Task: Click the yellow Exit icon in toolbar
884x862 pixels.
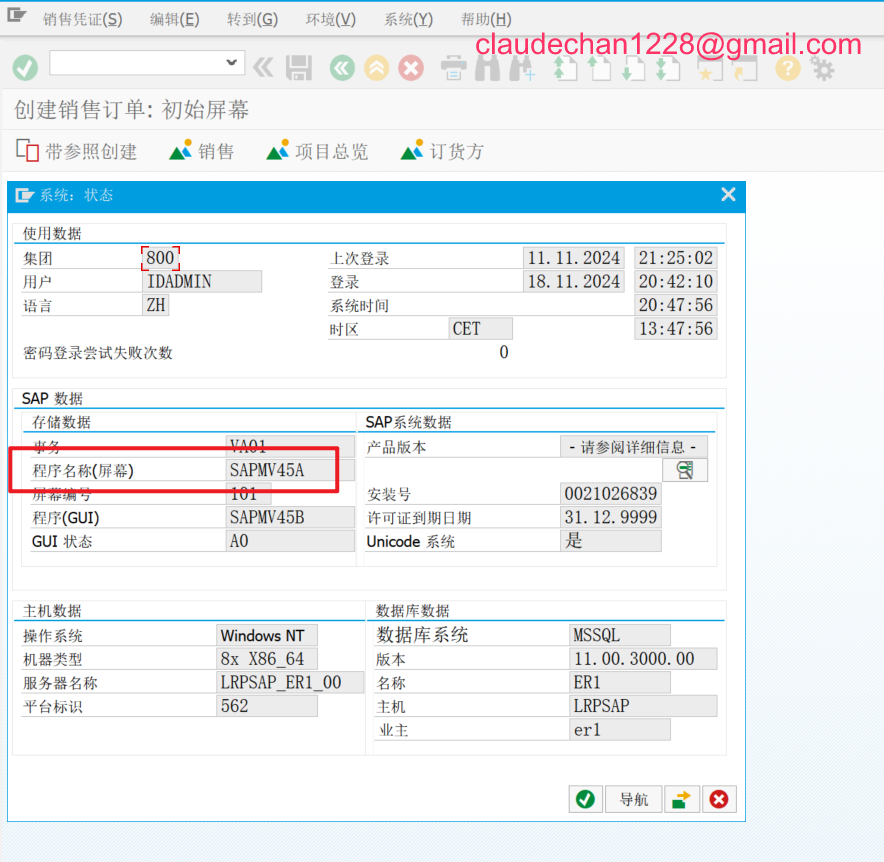Action: [376, 68]
